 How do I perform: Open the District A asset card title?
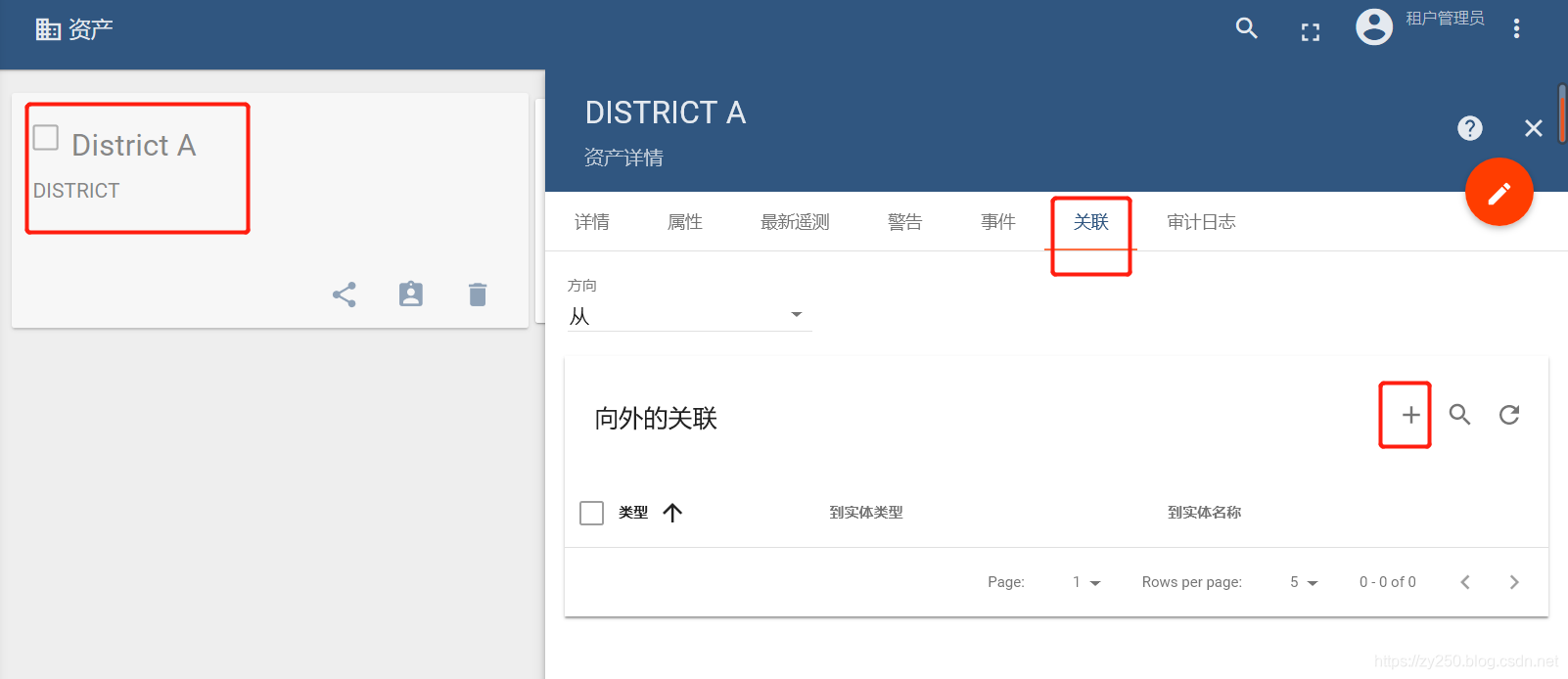(134, 146)
